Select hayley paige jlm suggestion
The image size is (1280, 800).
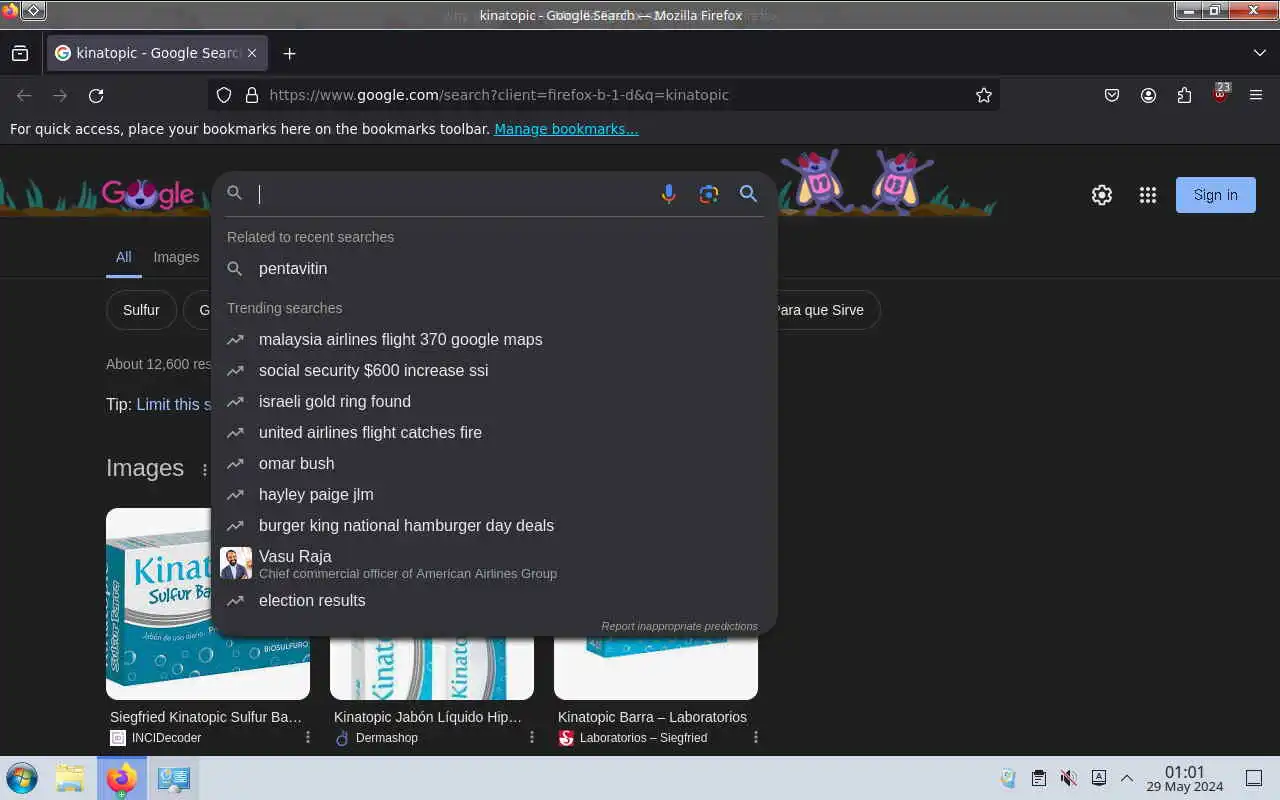pyautogui.click(x=495, y=494)
